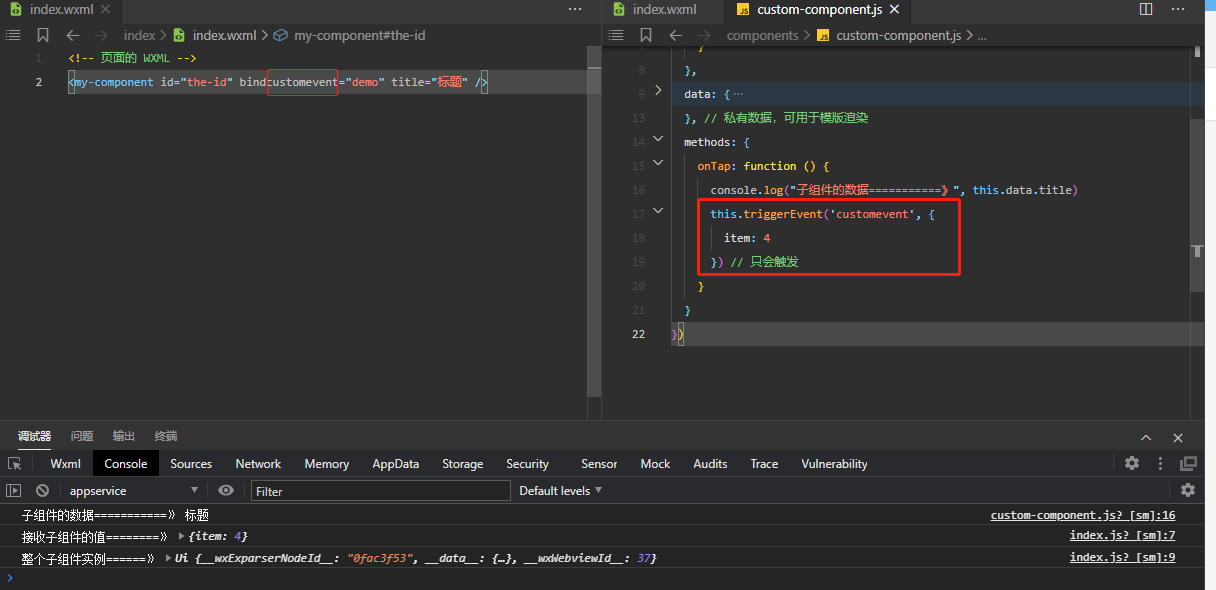Click line 18 'item: 4' in code
Image resolution: width=1216 pixels, height=590 pixels.
click(747, 238)
